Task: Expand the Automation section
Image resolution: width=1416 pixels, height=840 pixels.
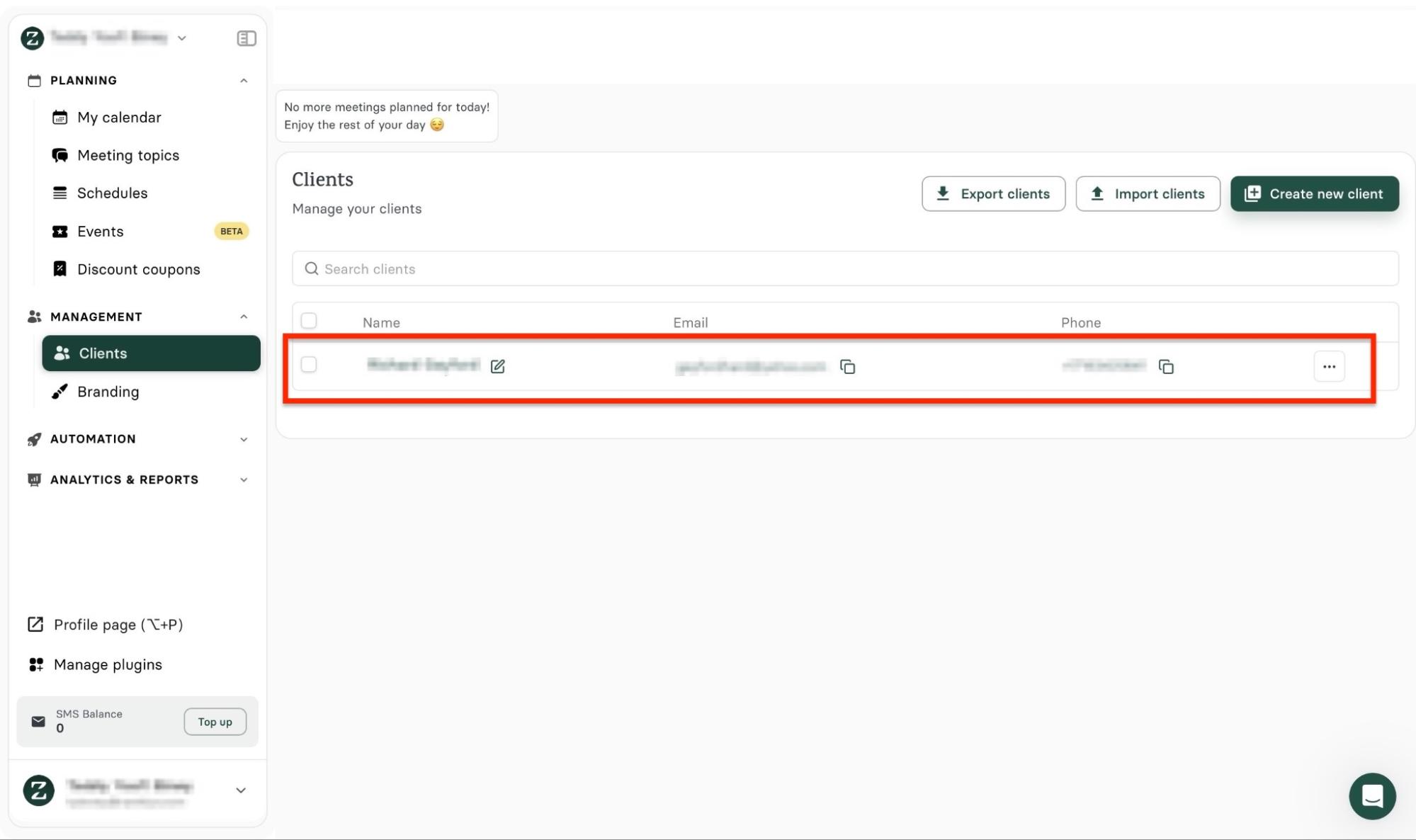Action: click(244, 439)
